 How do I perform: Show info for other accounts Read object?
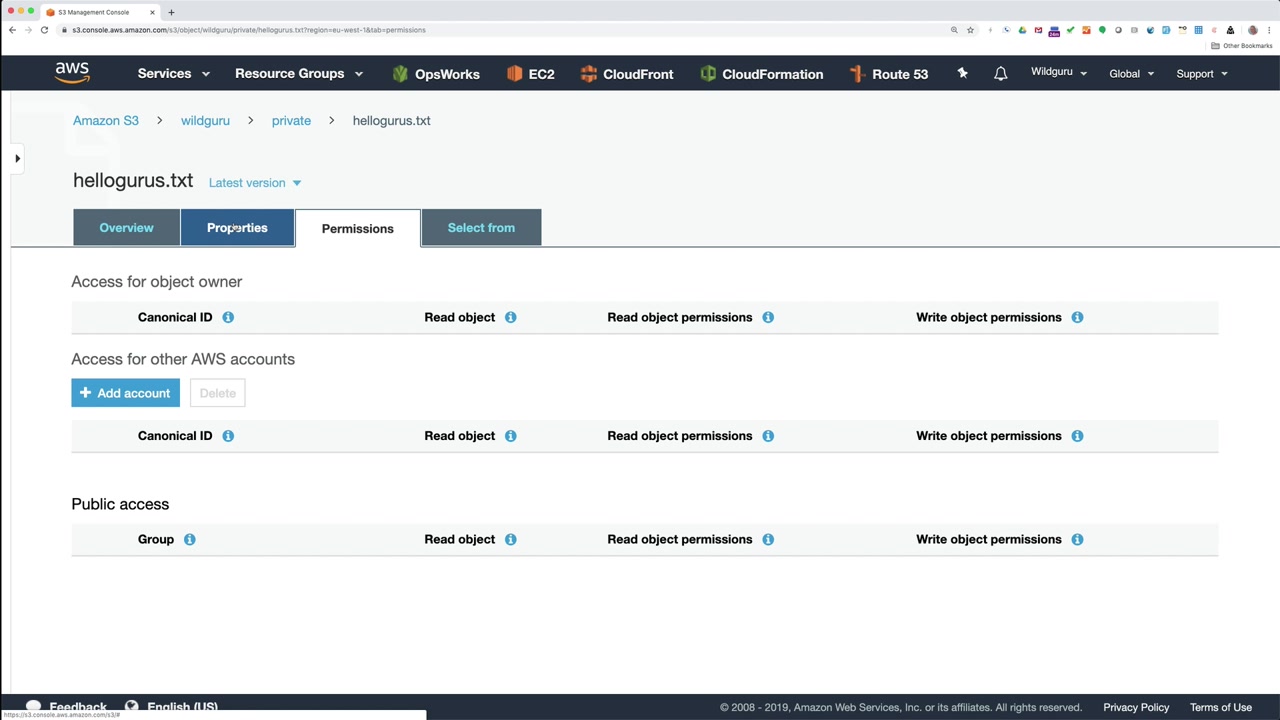point(510,436)
